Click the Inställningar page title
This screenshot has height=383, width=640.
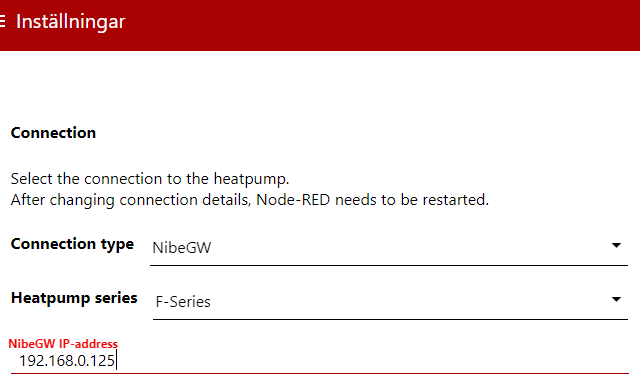[71, 22]
